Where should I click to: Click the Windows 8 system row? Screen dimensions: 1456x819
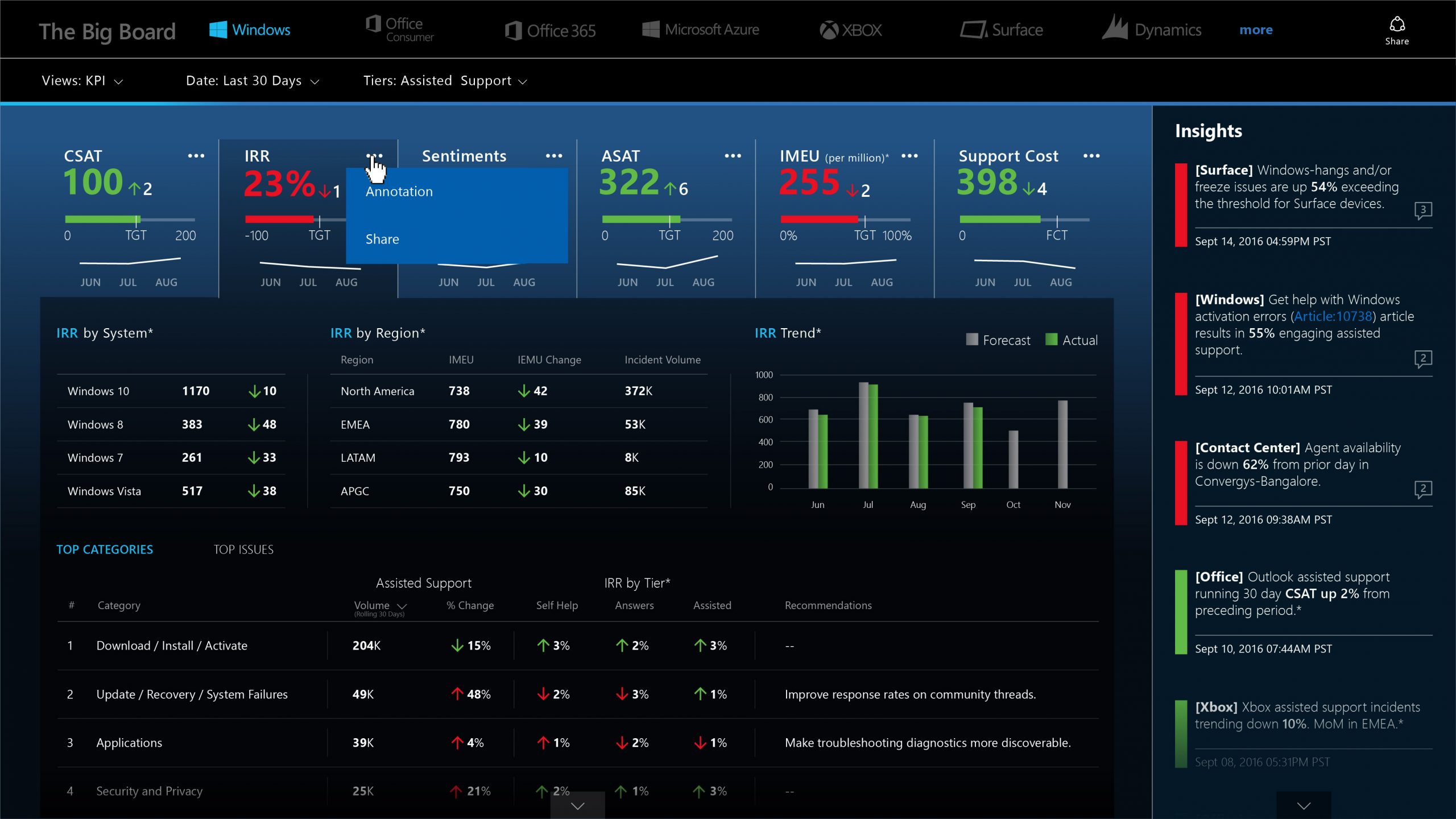[x=171, y=425]
